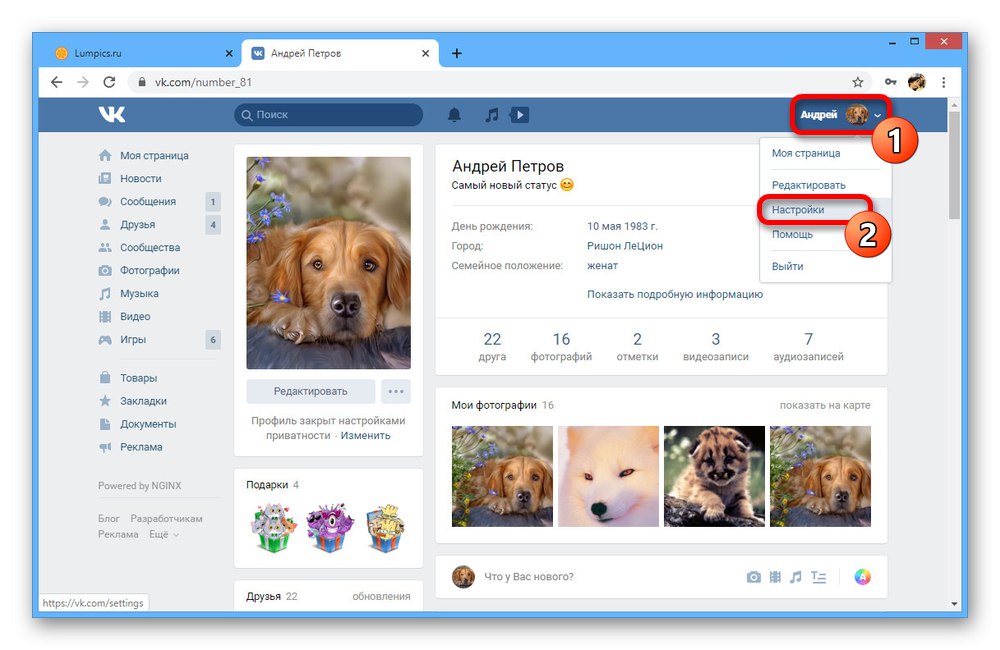Go back with browser back arrow
Viewport: 1000px width, 650px height.
(x=57, y=82)
